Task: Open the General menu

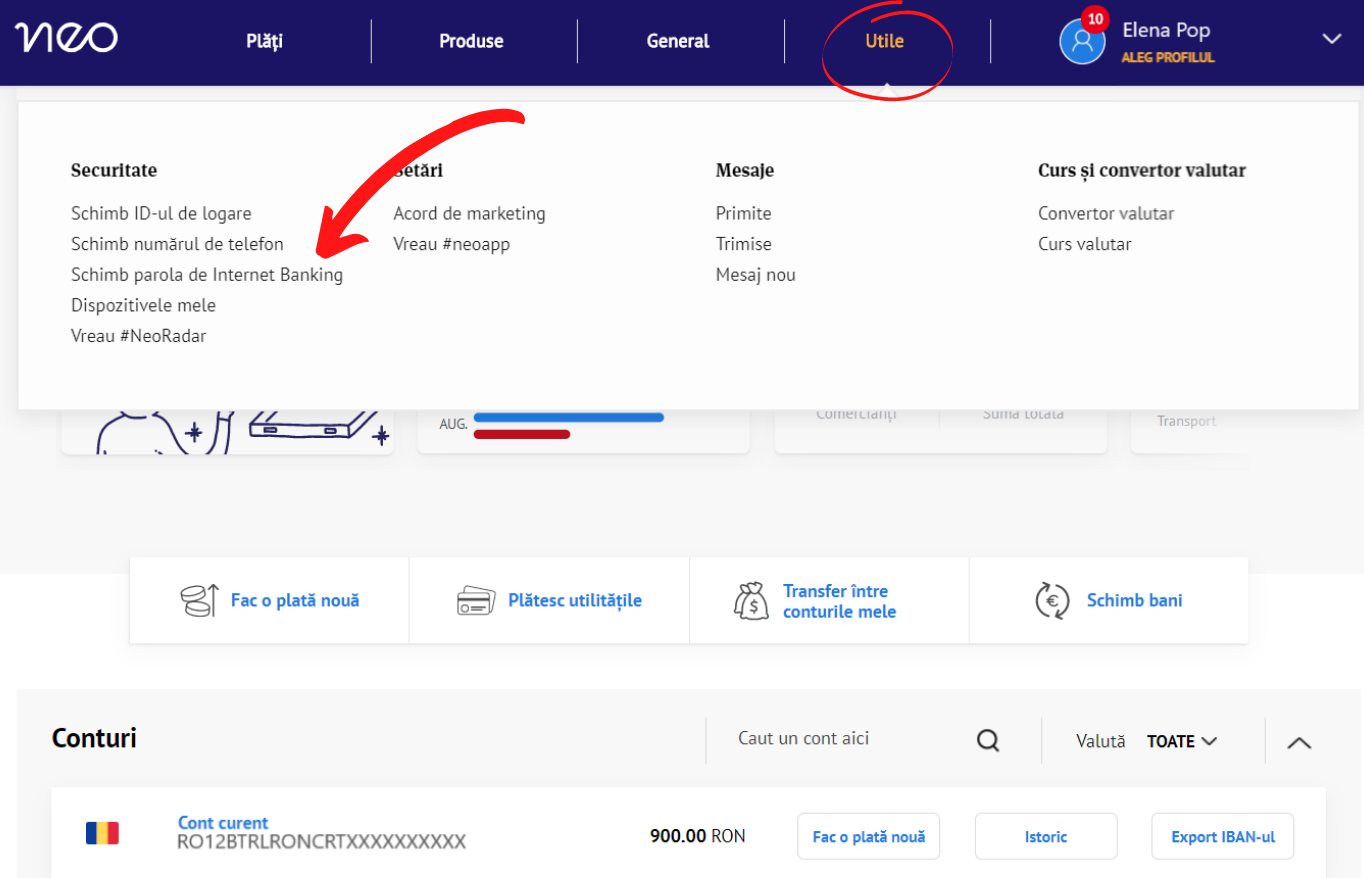Action: pos(678,41)
